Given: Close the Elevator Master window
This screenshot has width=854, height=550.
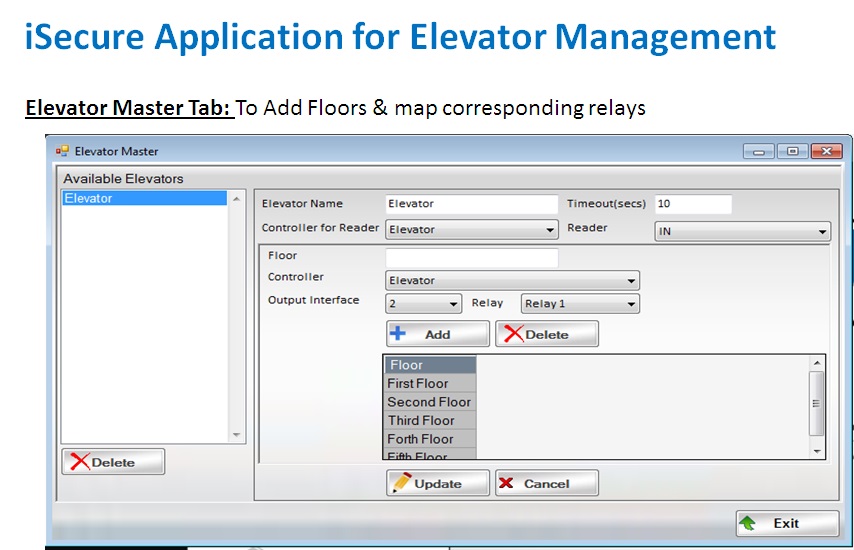Looking at the screenshot, I should tap(826, 151).
